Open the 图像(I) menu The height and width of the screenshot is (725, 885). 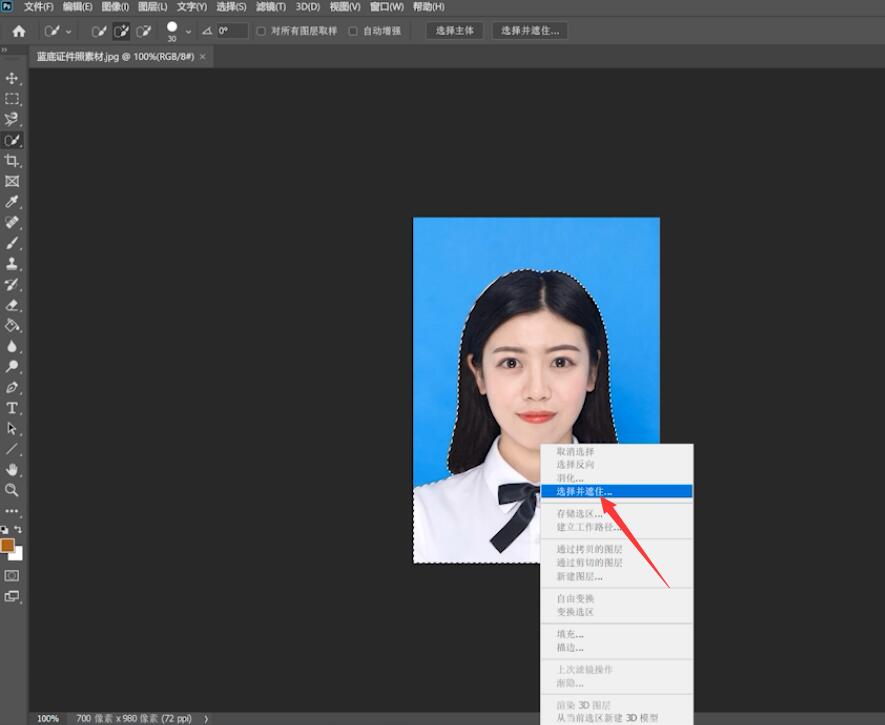115,7
